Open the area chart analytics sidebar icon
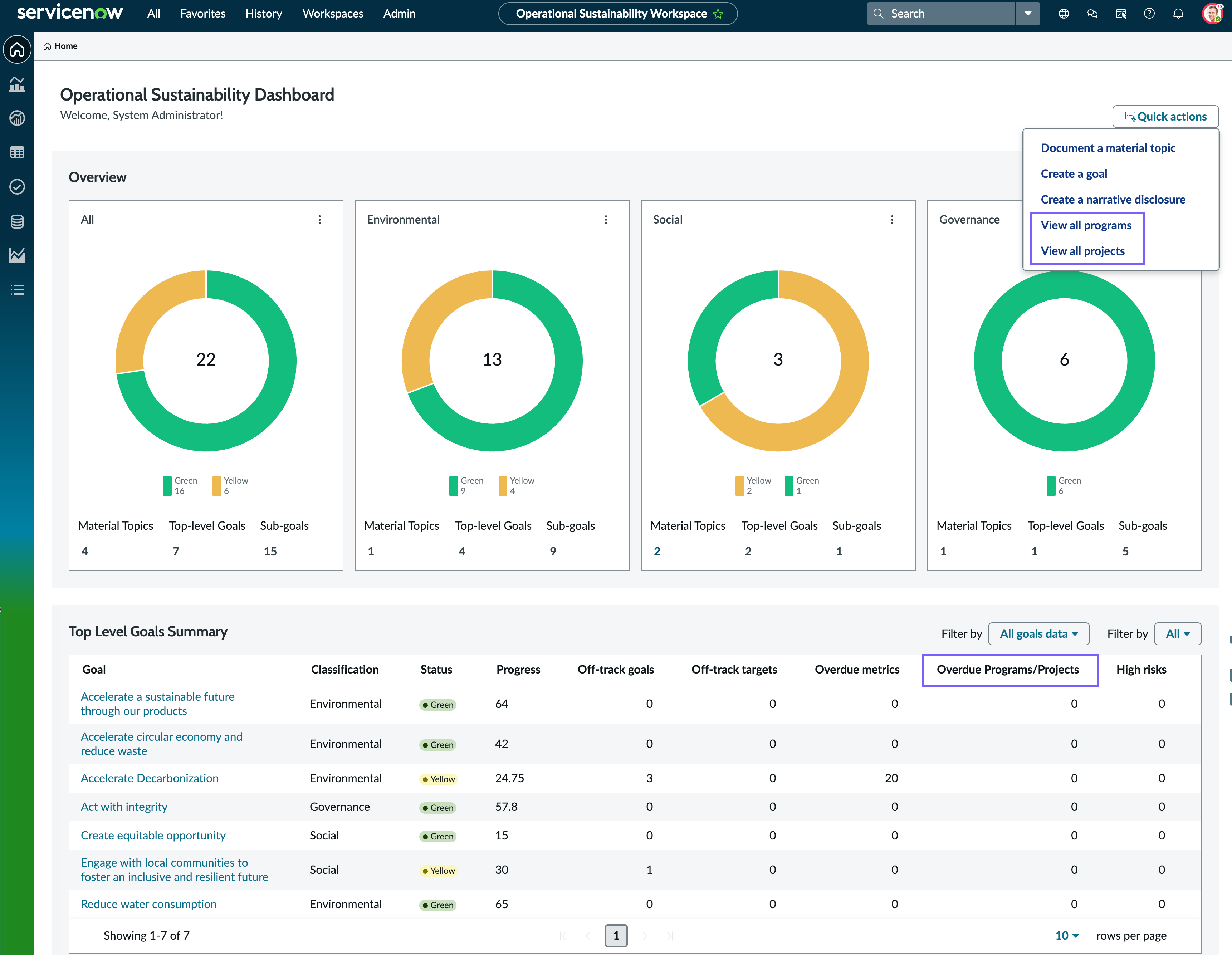1232x955 pixels. tap(17, 255)
